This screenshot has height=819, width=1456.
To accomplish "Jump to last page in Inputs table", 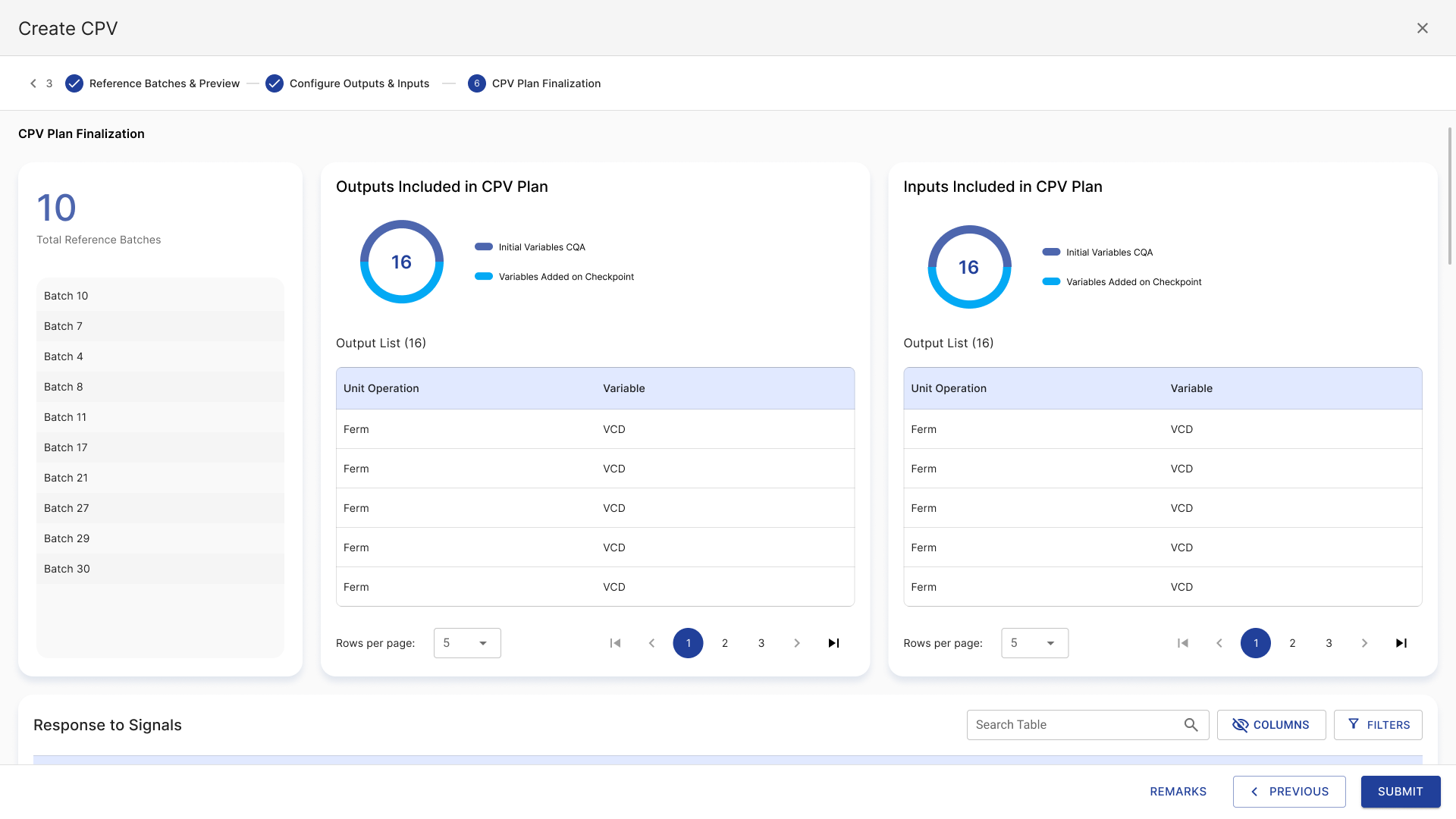I will point(1401,643).
